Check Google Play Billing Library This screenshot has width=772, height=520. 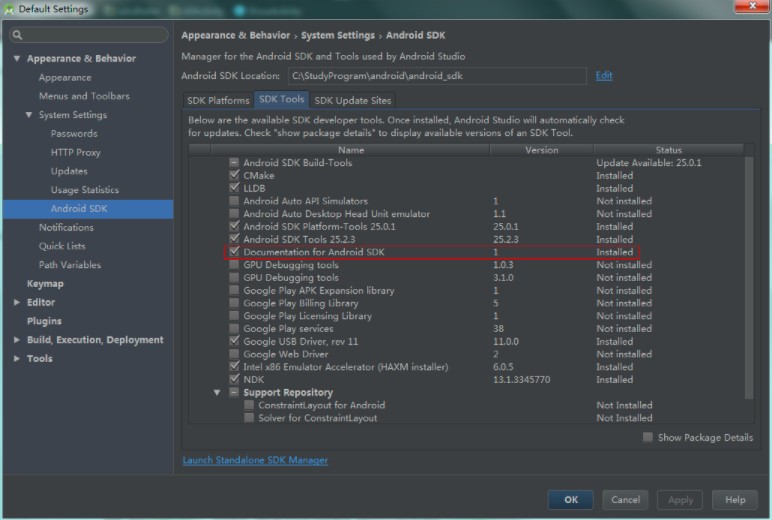(x=234, y=303)
